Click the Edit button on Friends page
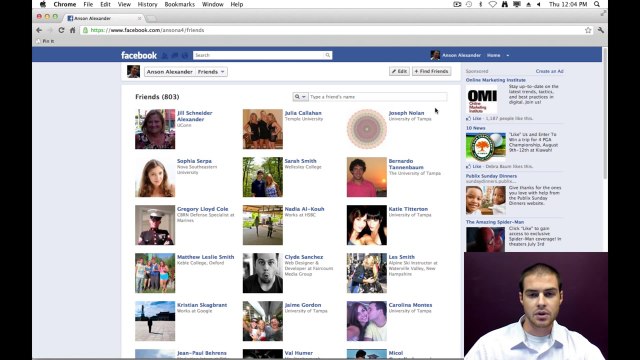 (399, 71)
